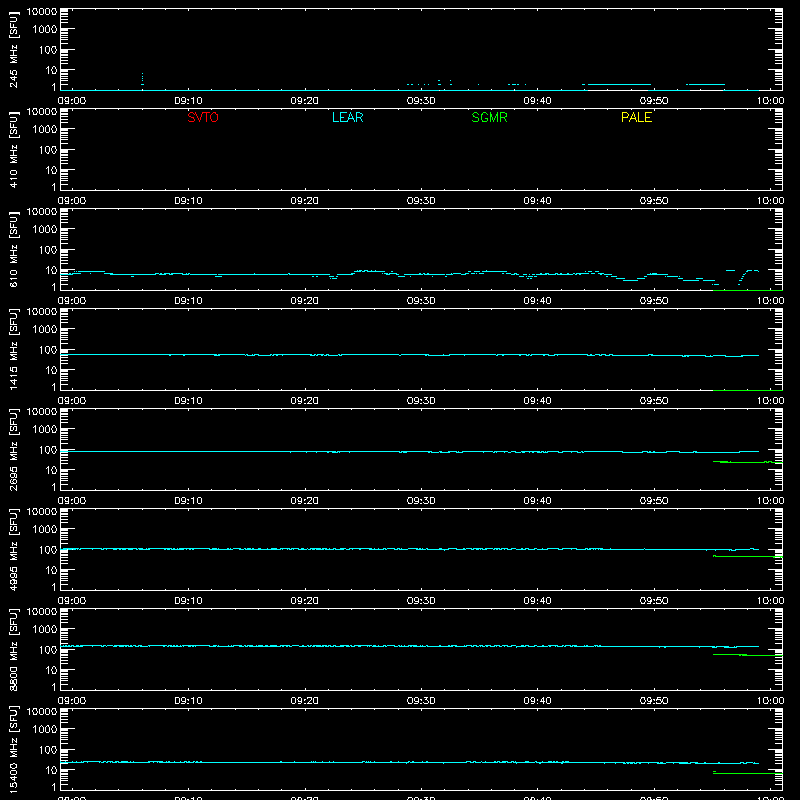Viewport: 800px width, 800px height.
Task: Click the 09:10 tick under the 245 MHz panel
Action: pyautogui.click(x=188, y=101)
